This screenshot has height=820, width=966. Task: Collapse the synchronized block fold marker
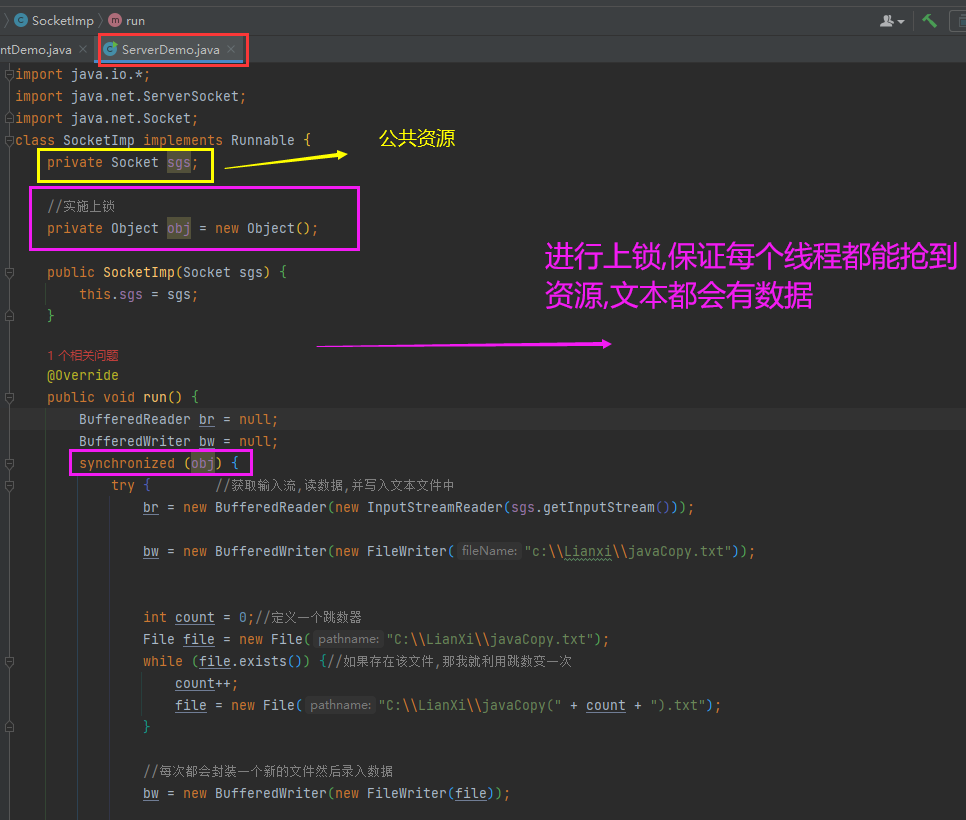click(x=9, y=463)
